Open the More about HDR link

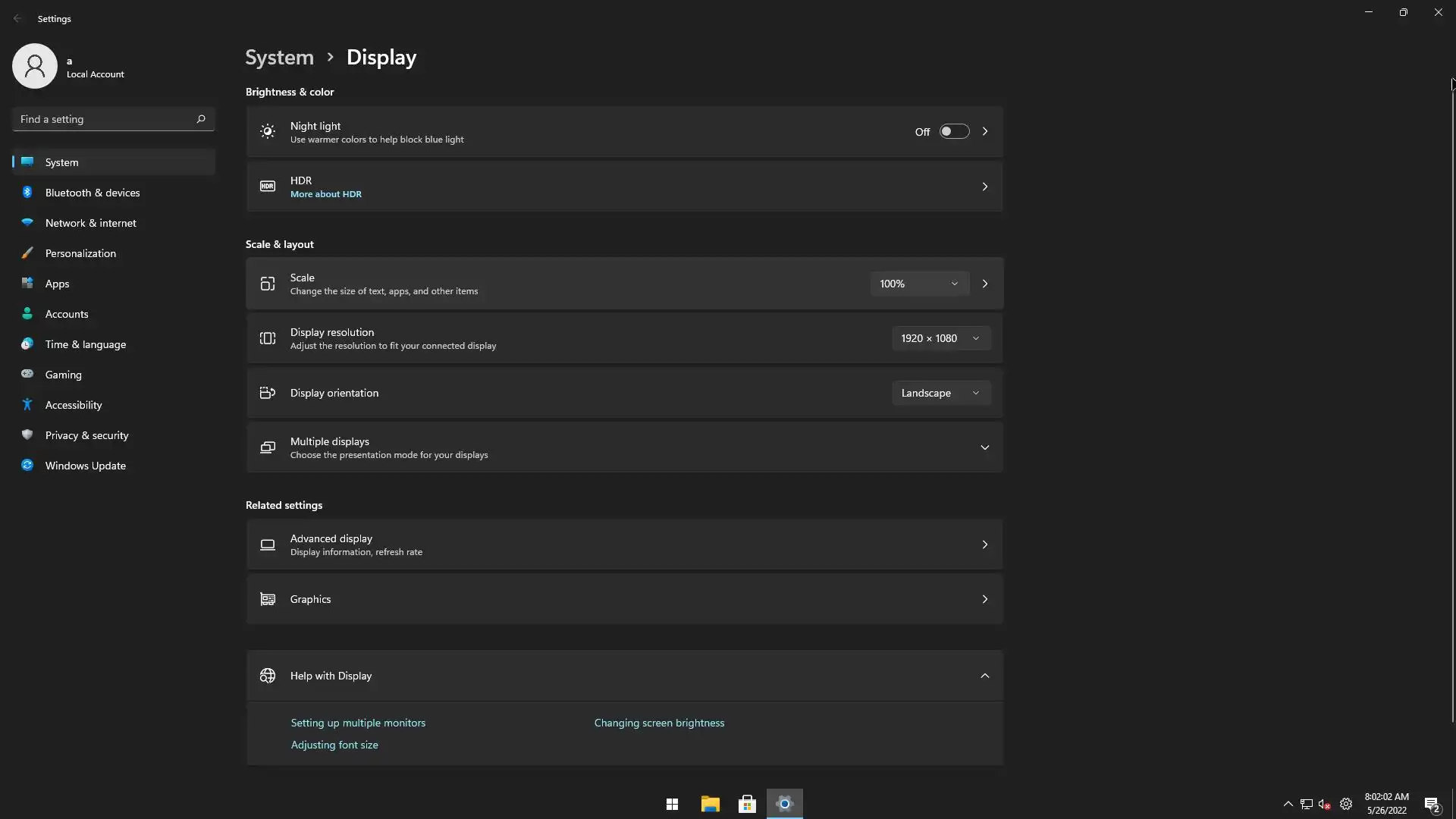(325, 194)
